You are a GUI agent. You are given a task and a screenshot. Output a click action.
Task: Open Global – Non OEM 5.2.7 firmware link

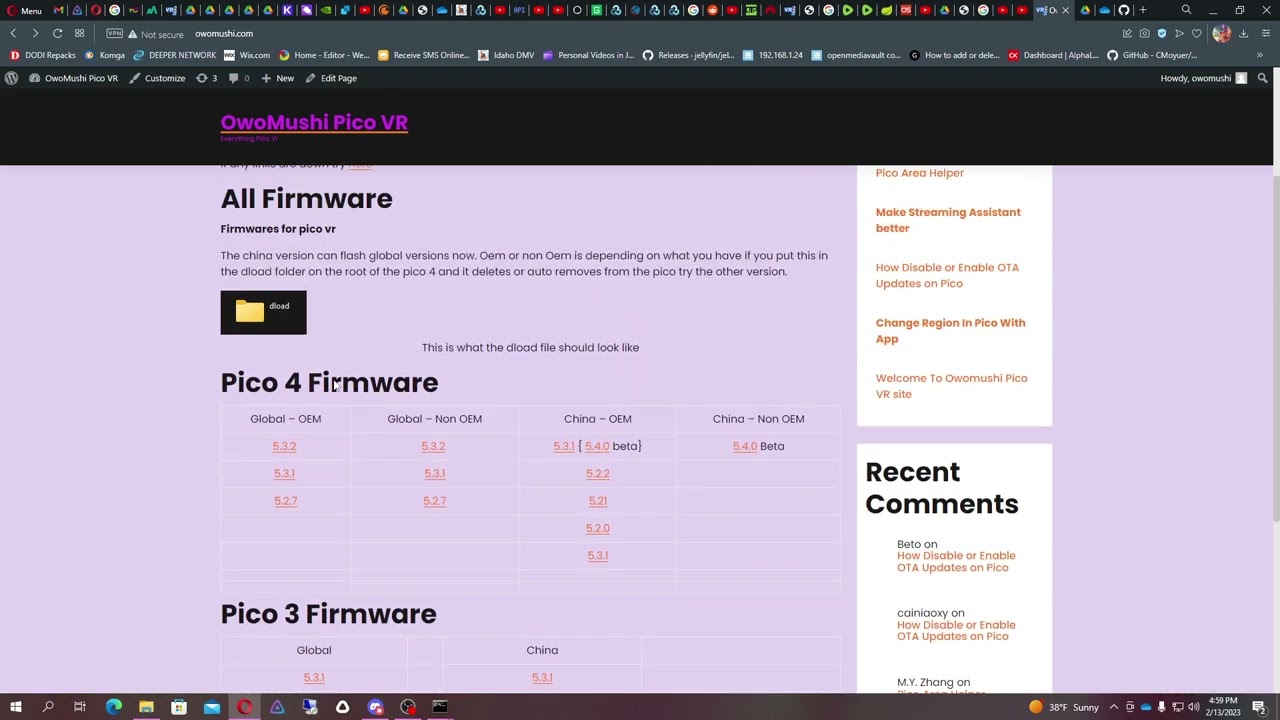[434, 500]
